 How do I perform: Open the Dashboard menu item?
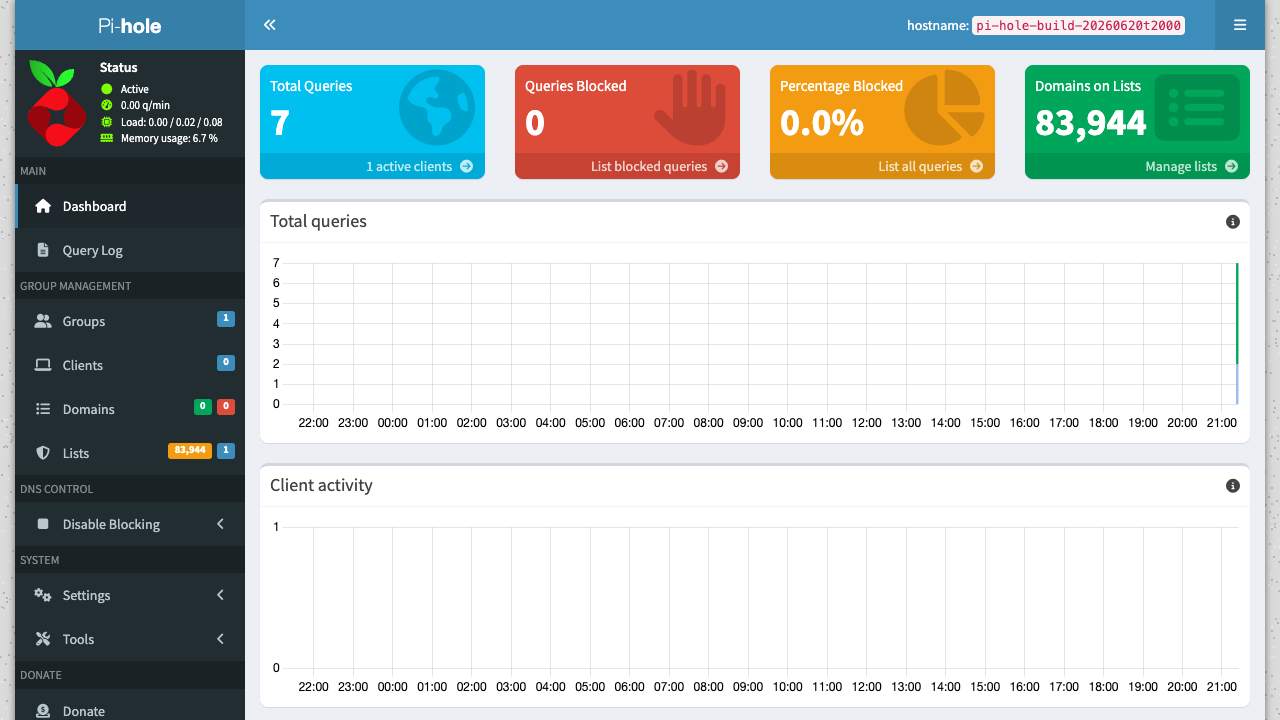pyautogui.click(x=130, y=206)
